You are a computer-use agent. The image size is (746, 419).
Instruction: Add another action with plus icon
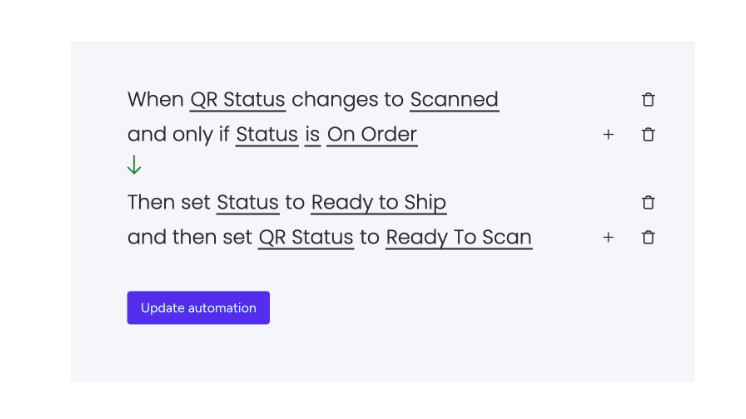[608, 237]
